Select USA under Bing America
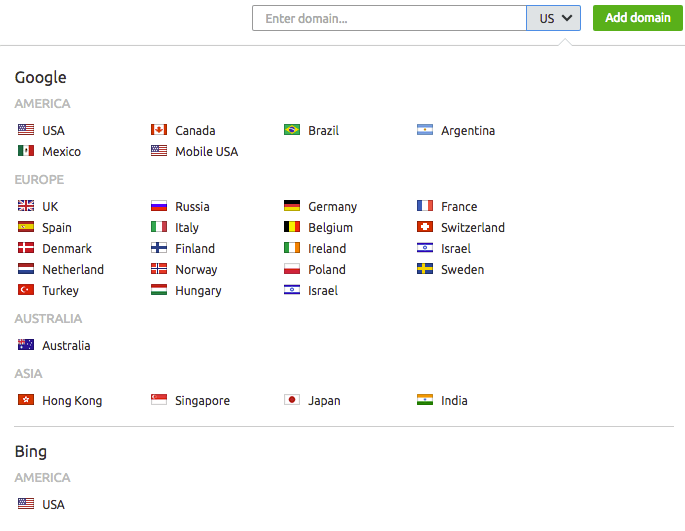Screen dimensions: 685x531 [53, 505]
